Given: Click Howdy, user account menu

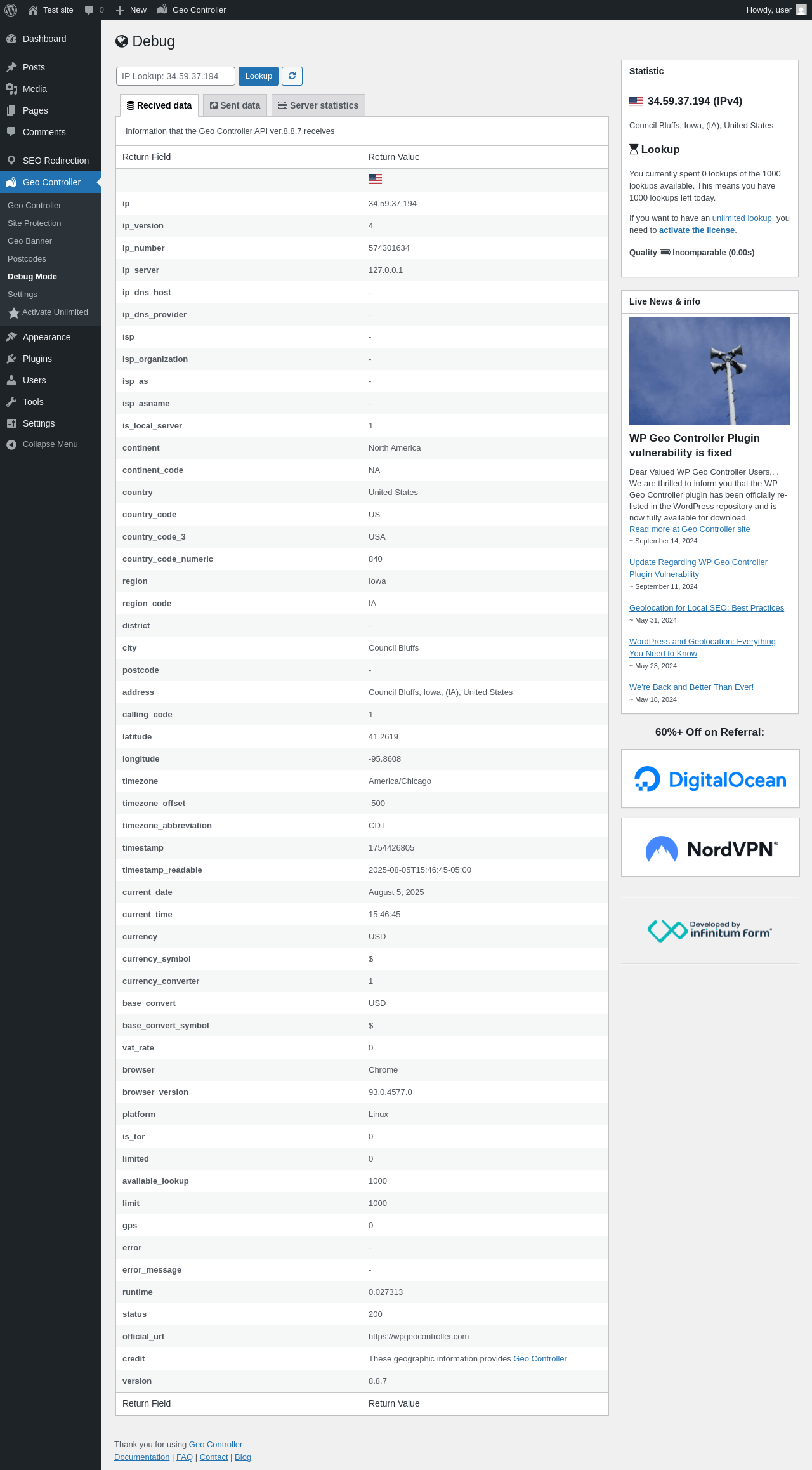Looking at the screenshot, I should tap(775, 10).
